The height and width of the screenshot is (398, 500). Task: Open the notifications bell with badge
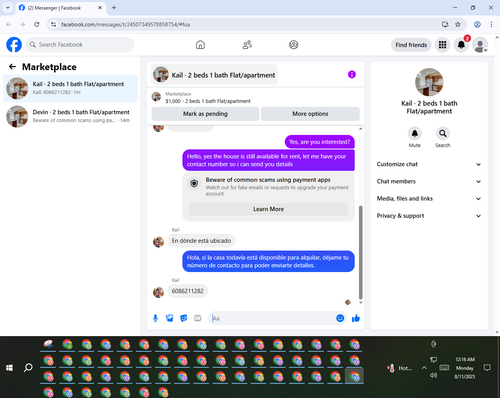coord(461,45)
